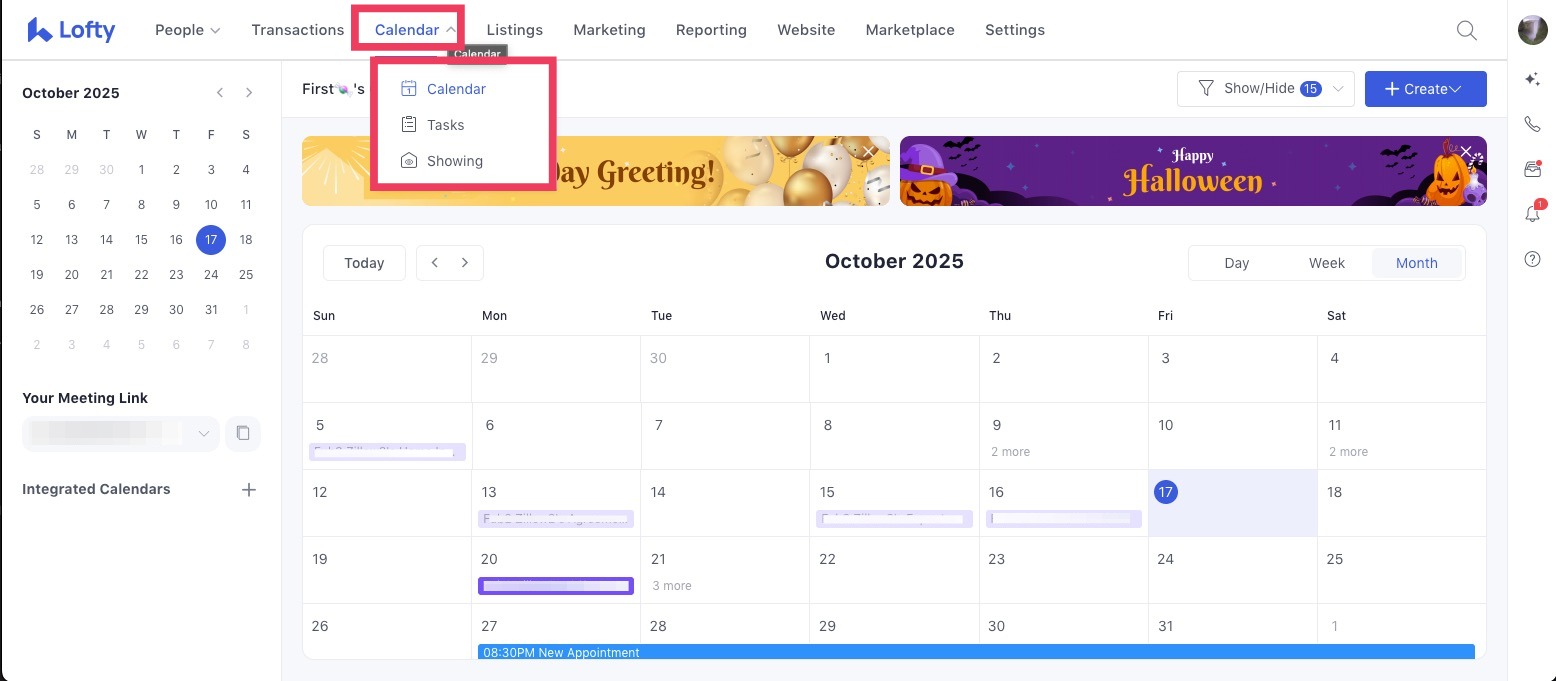
Task: Open the Marketing menu item
Action: pyautogui.click(x=609, y=30)
